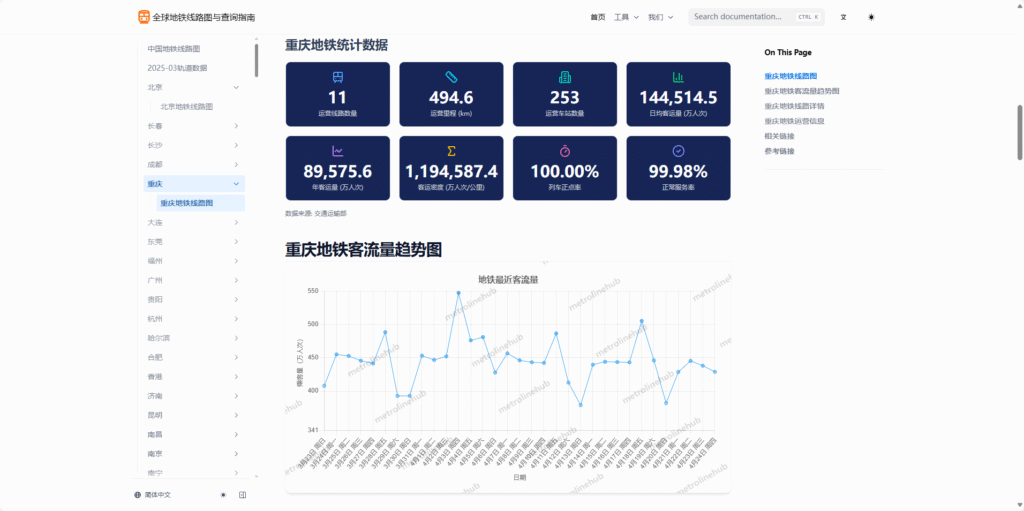Focus the Search documentation field
Screen dimensions: 1024x511
click(x=756, y=17)
